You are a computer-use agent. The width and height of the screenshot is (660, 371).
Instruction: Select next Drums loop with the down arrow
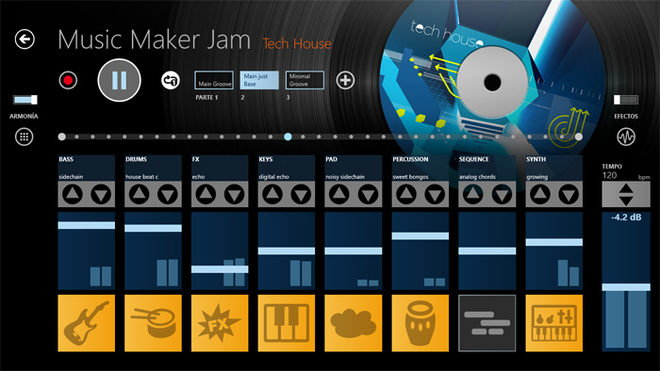click(168, 194)
